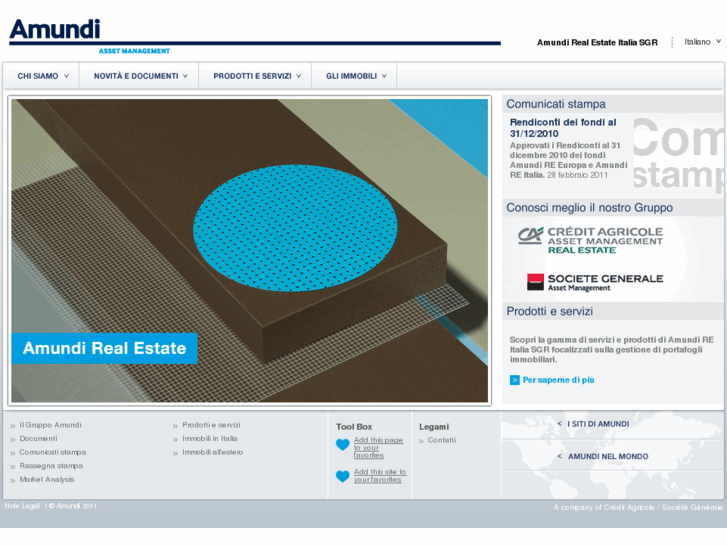Open the Il Gruppo Amundi footer link
Screen dimensions: 727x545
(50, 425)
